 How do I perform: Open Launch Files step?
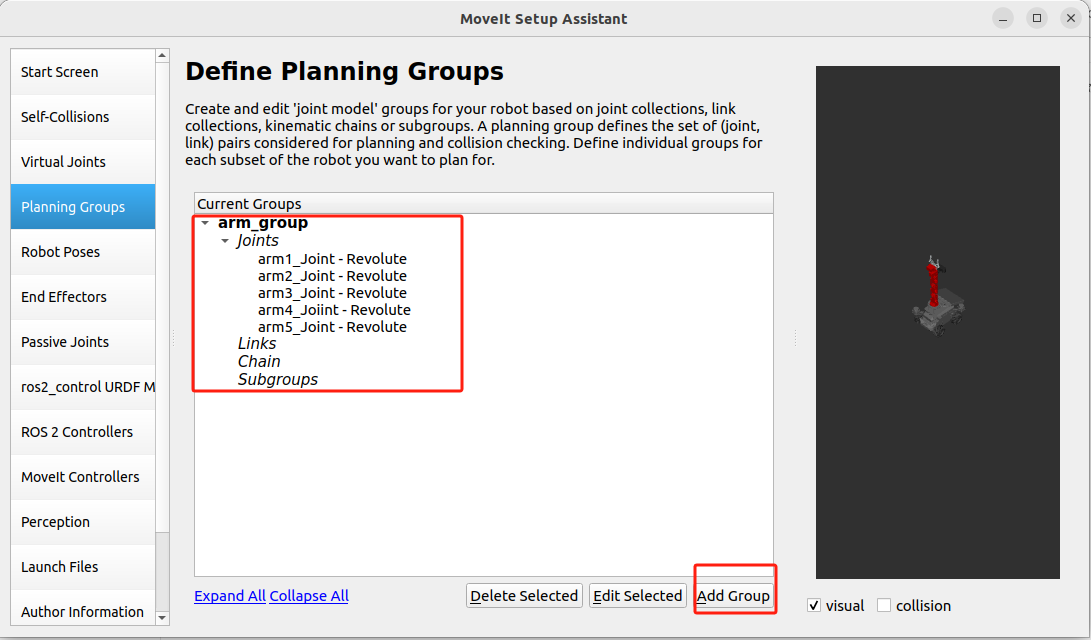[x=83, y=567]
